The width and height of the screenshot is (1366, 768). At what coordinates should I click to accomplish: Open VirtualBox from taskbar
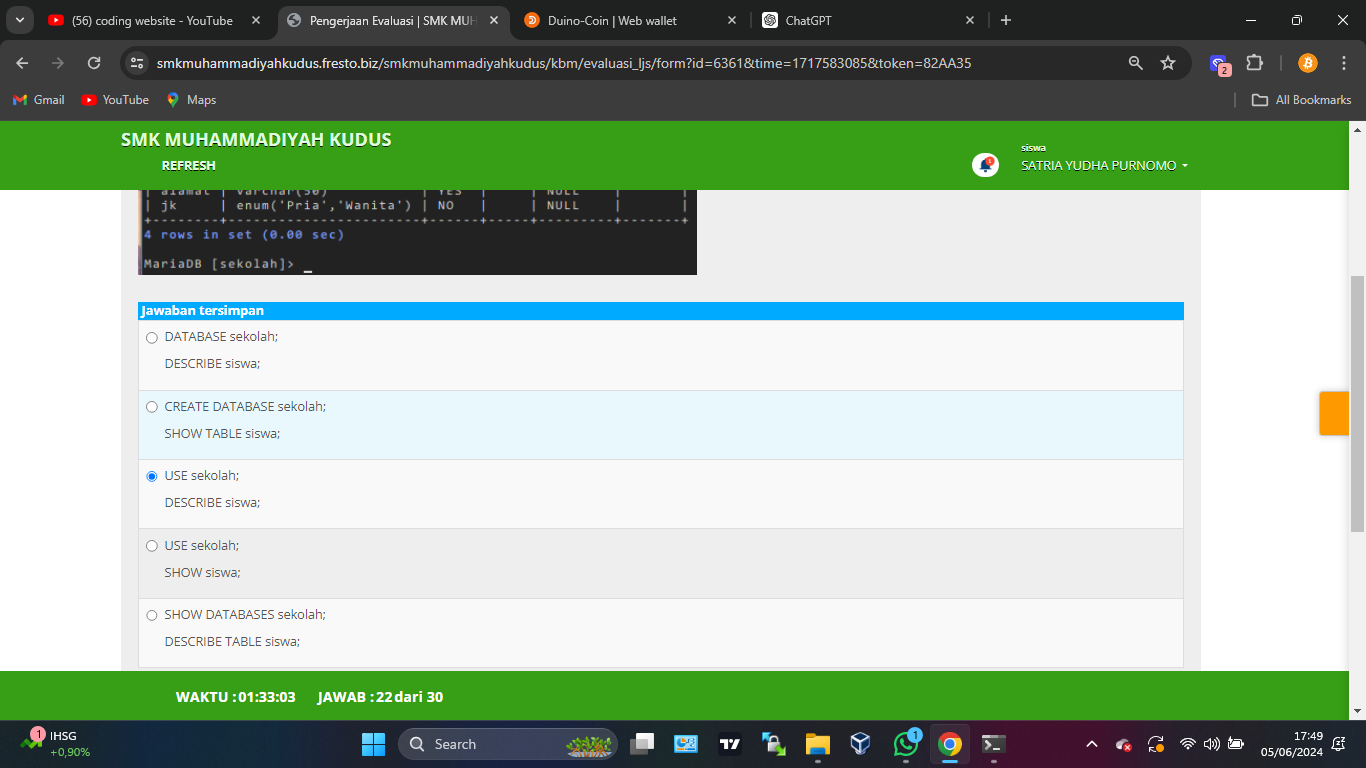coord(861,744)
